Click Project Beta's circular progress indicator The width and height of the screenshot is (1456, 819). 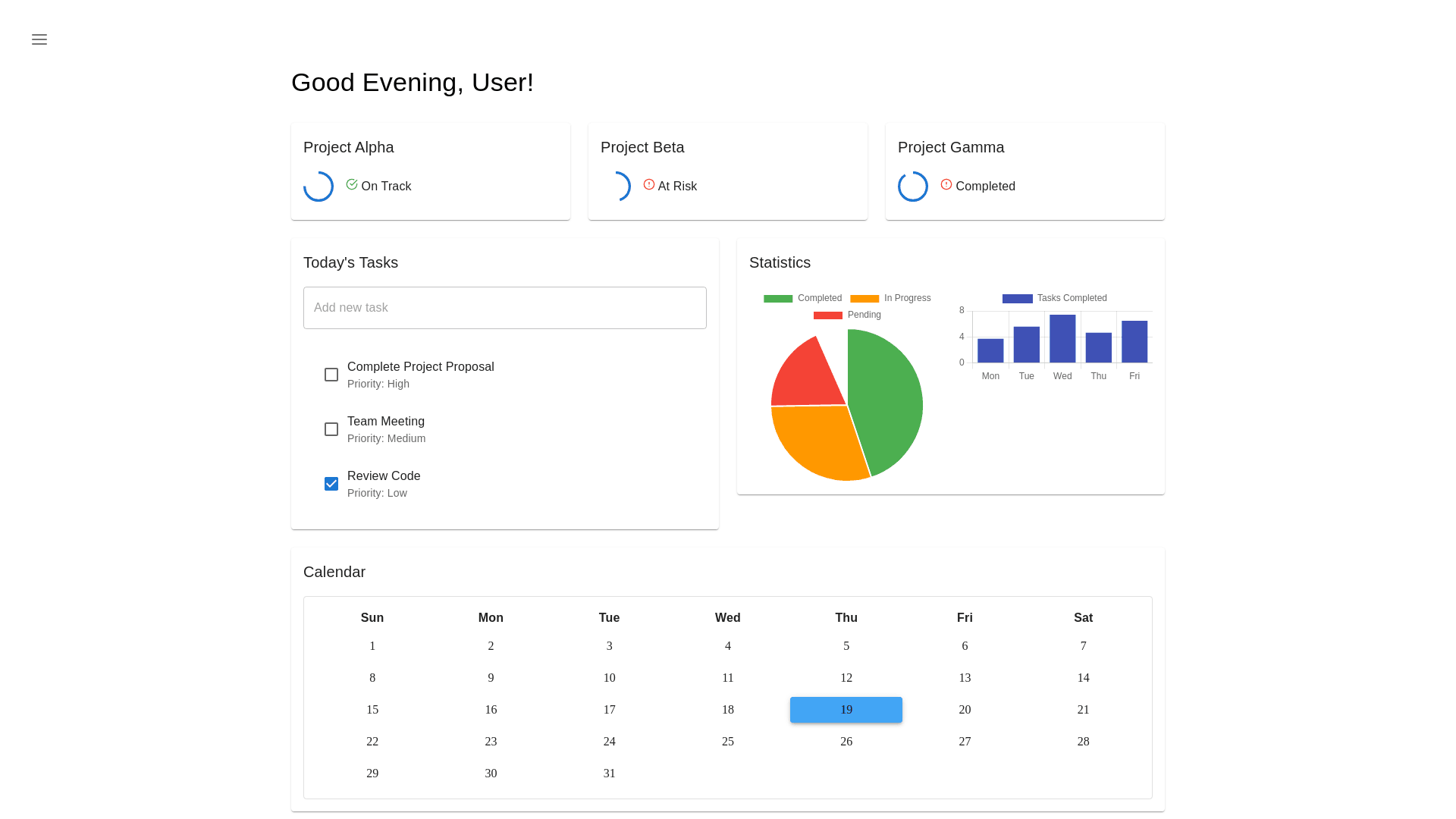[616, 187]
